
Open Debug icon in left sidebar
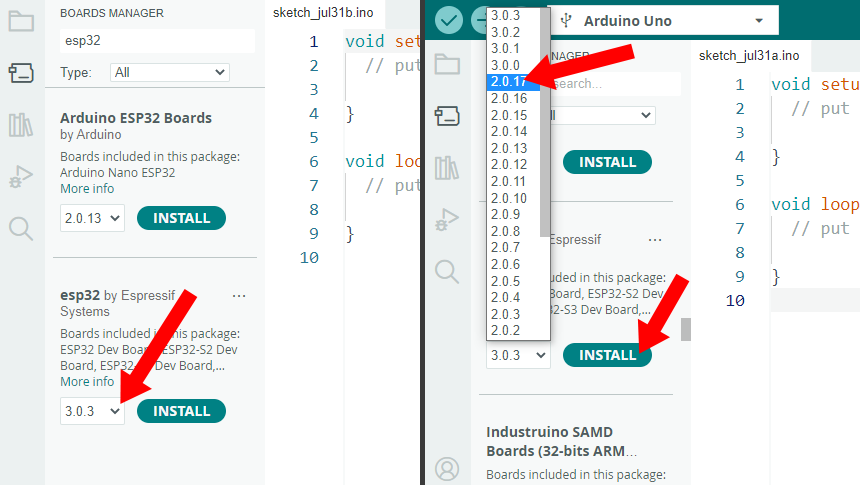(x=21, y=177)
